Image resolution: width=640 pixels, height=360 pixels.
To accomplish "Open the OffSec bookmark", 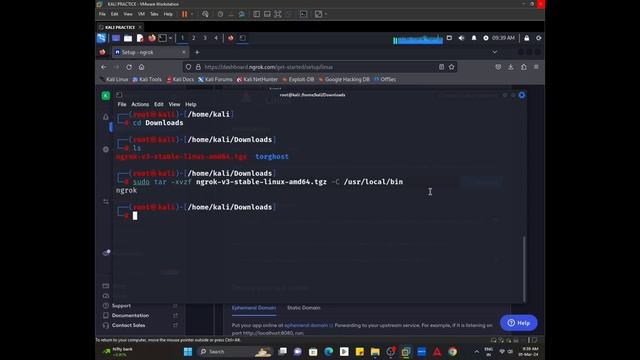I will (385, 80).
